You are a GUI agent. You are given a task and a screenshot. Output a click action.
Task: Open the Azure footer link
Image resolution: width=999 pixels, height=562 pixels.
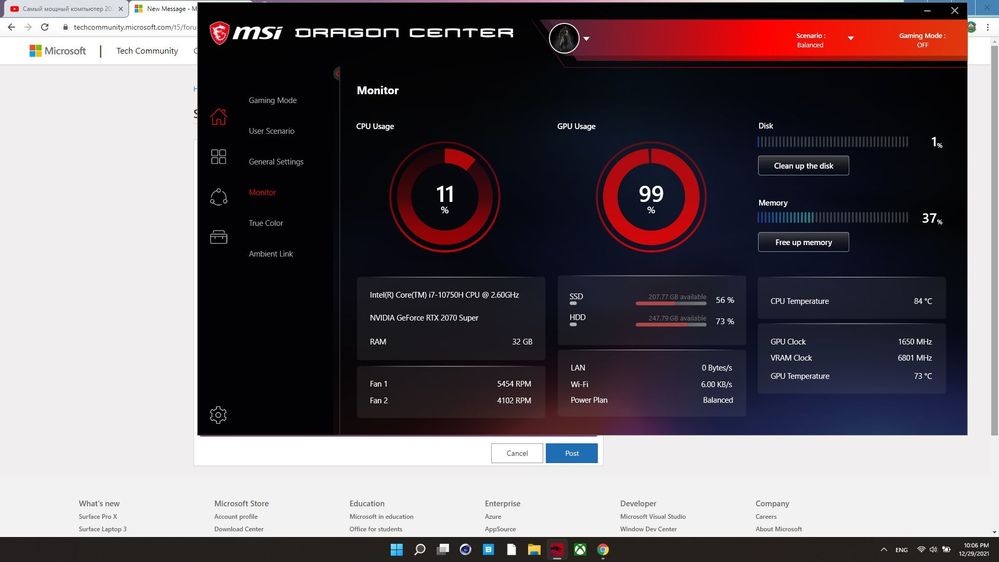[x=492, y=516]
